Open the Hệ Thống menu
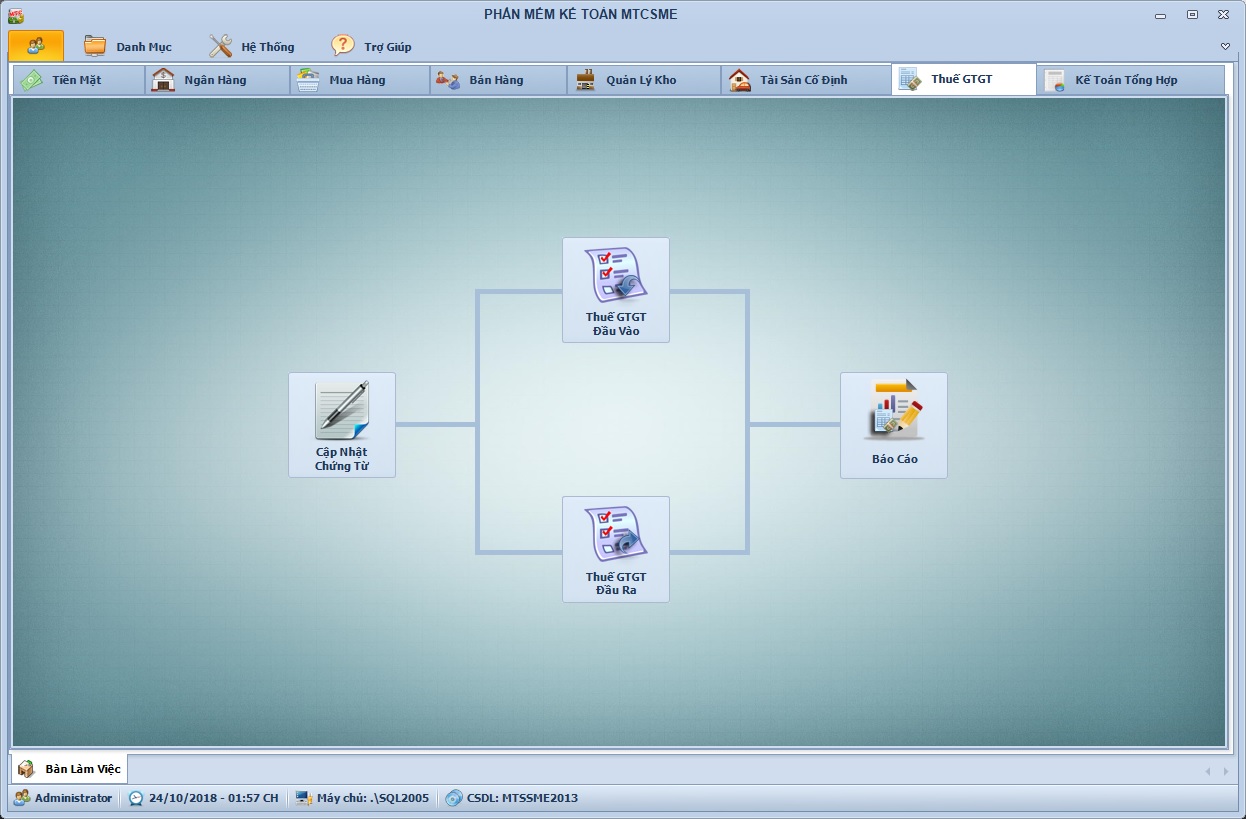Viewport: 1246px width, 819px height. [267, 47]
